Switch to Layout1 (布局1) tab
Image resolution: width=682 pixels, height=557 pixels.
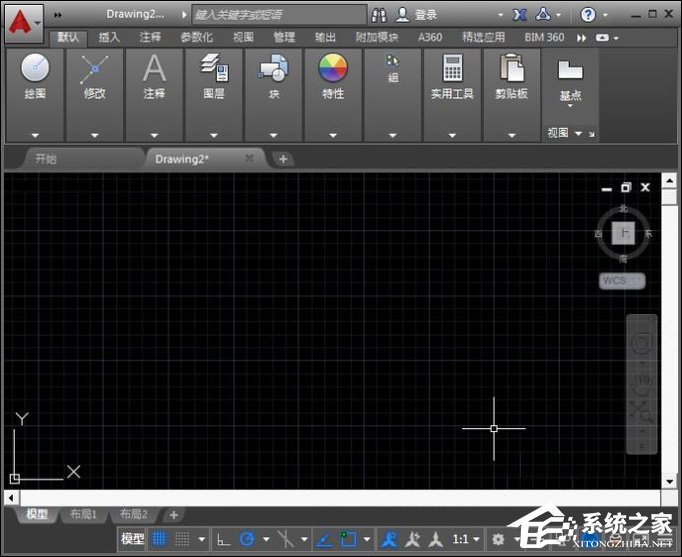click(x=83, y=514)
